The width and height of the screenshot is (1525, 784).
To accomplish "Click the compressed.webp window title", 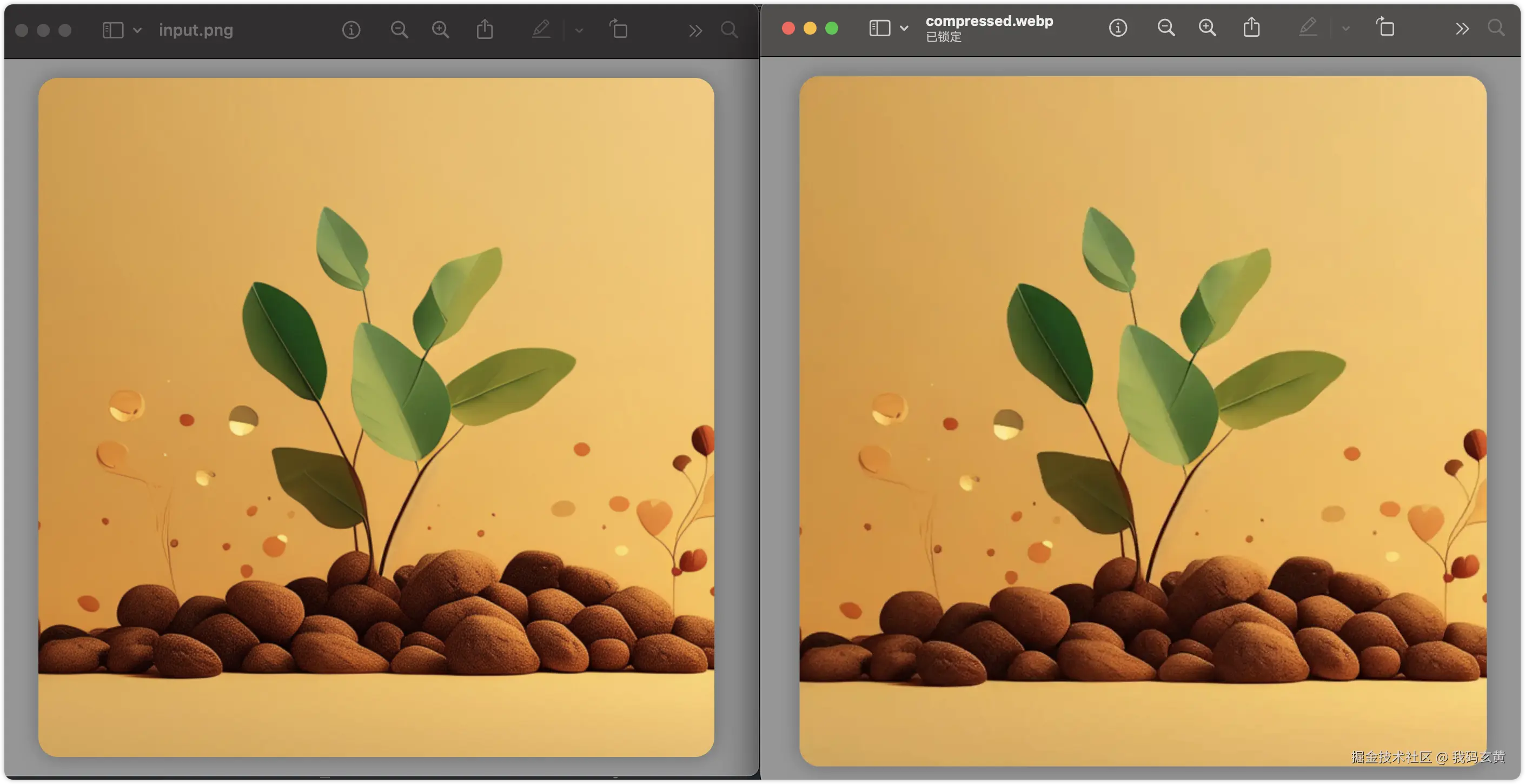I will tap(989, 21).
